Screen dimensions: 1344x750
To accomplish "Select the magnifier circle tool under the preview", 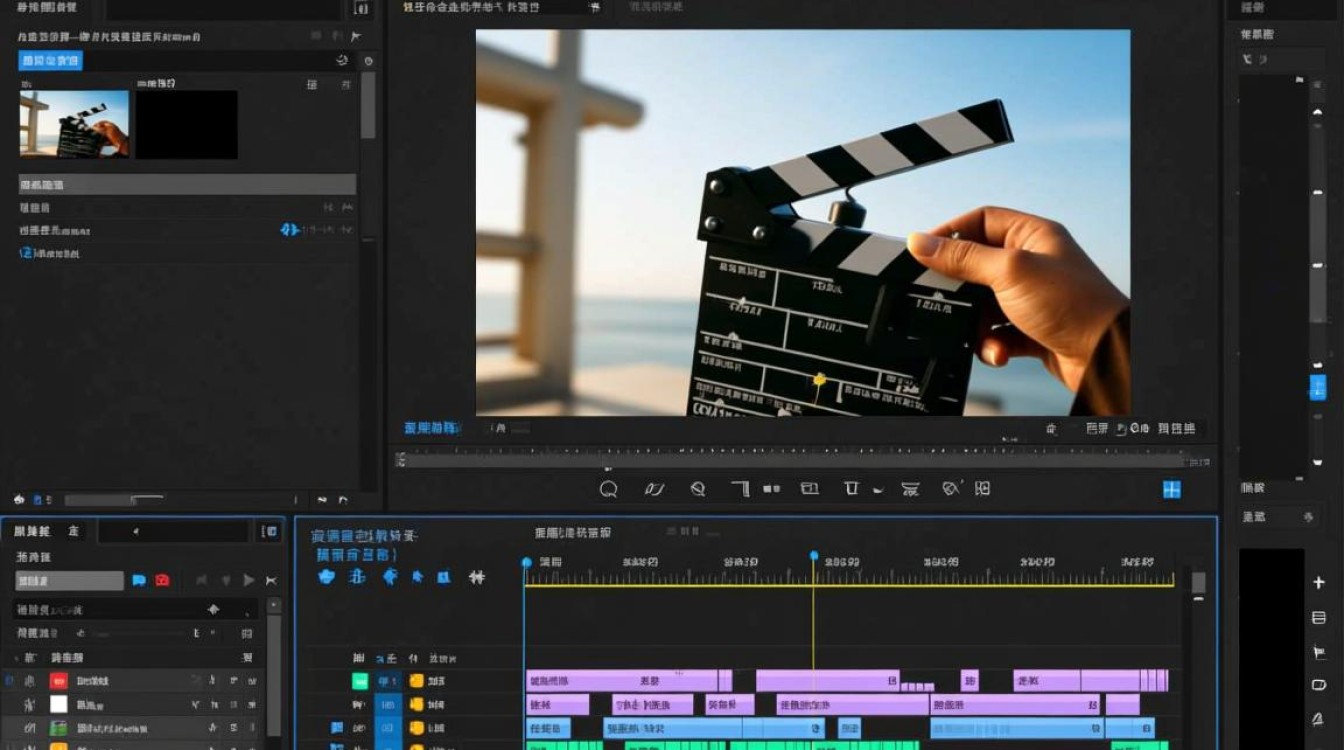I will [x=608, y=489].
